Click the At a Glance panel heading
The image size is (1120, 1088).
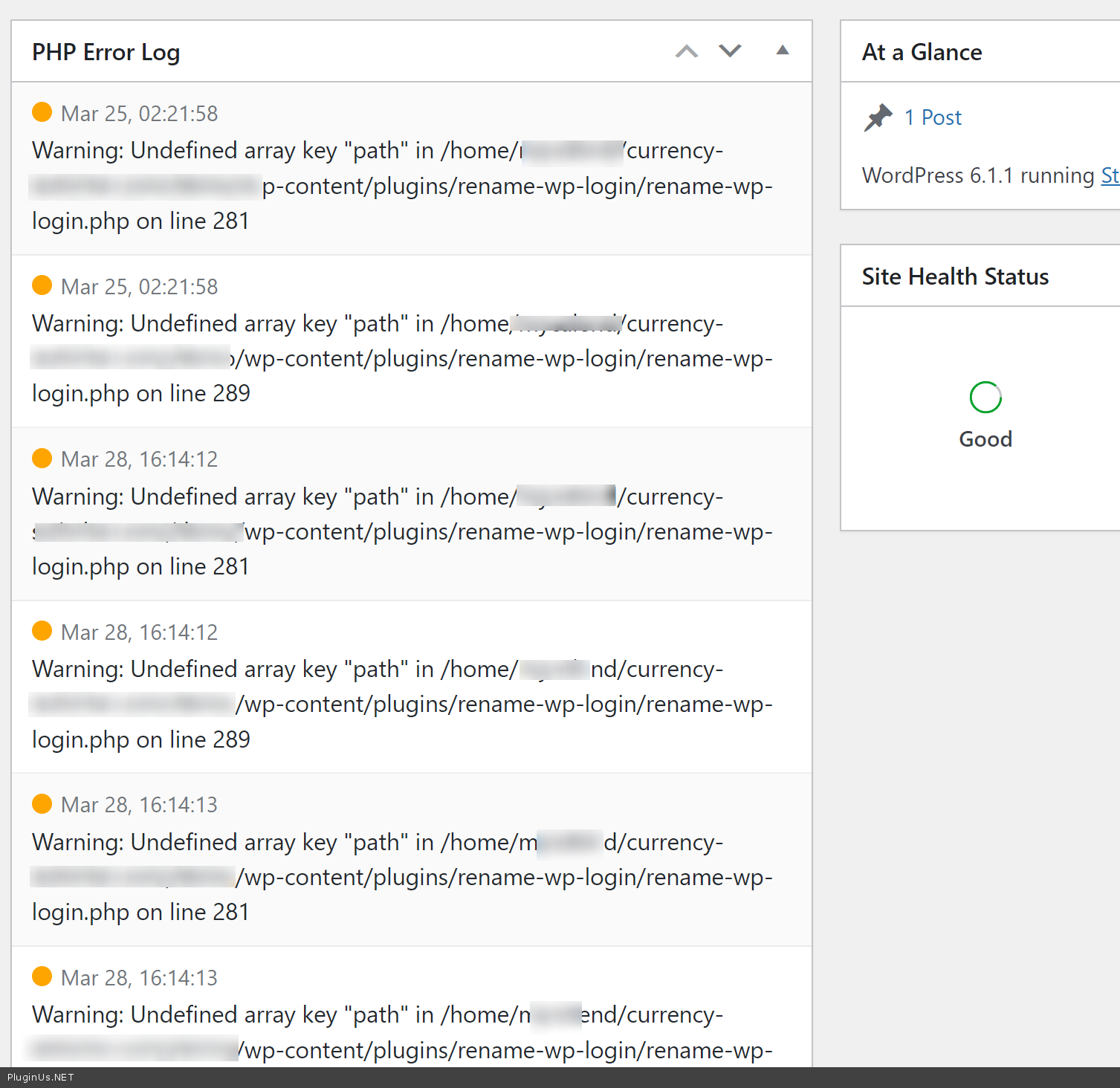[x=922, y=52]
